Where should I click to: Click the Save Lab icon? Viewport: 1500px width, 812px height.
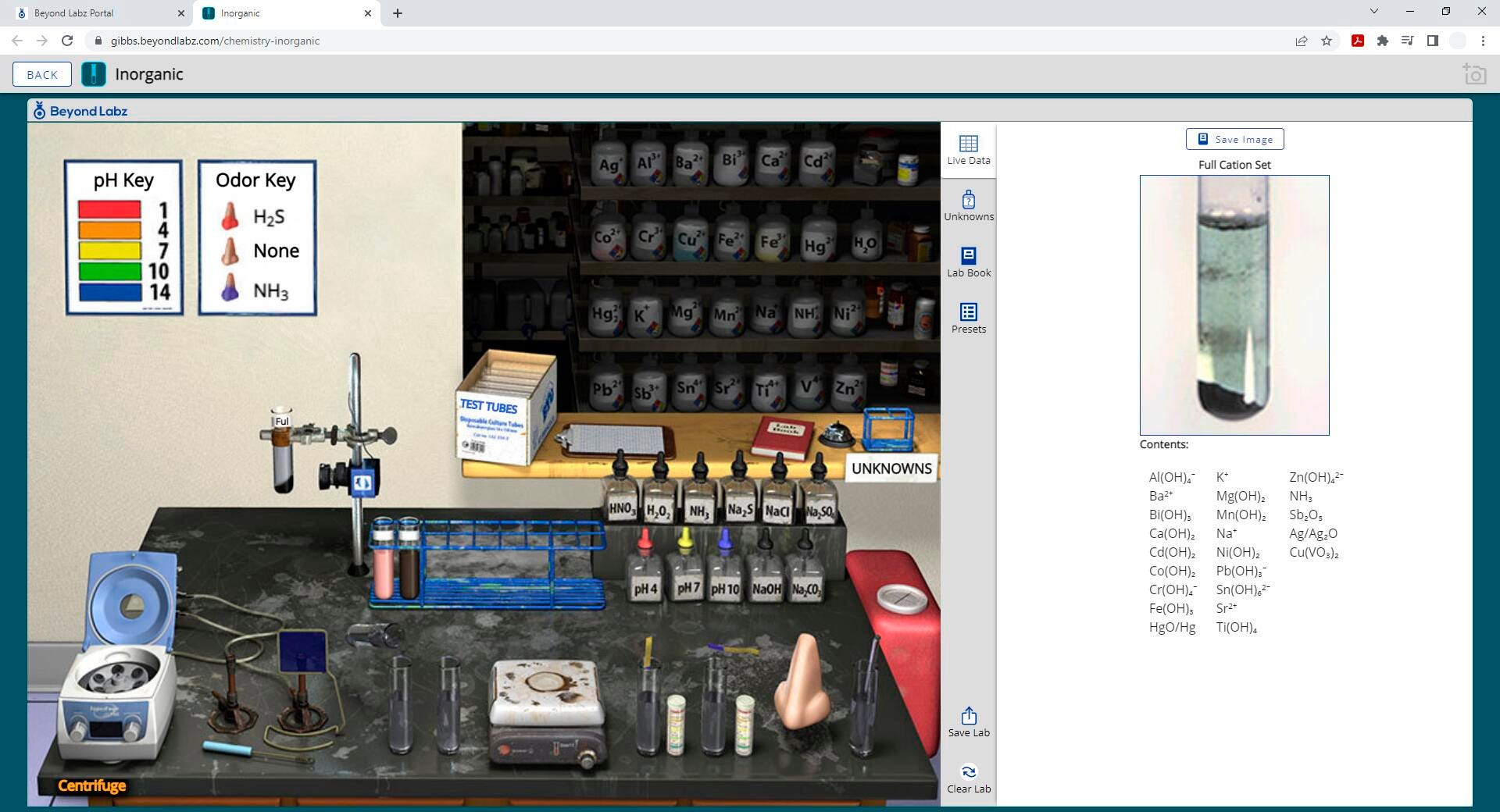[968, 721]
